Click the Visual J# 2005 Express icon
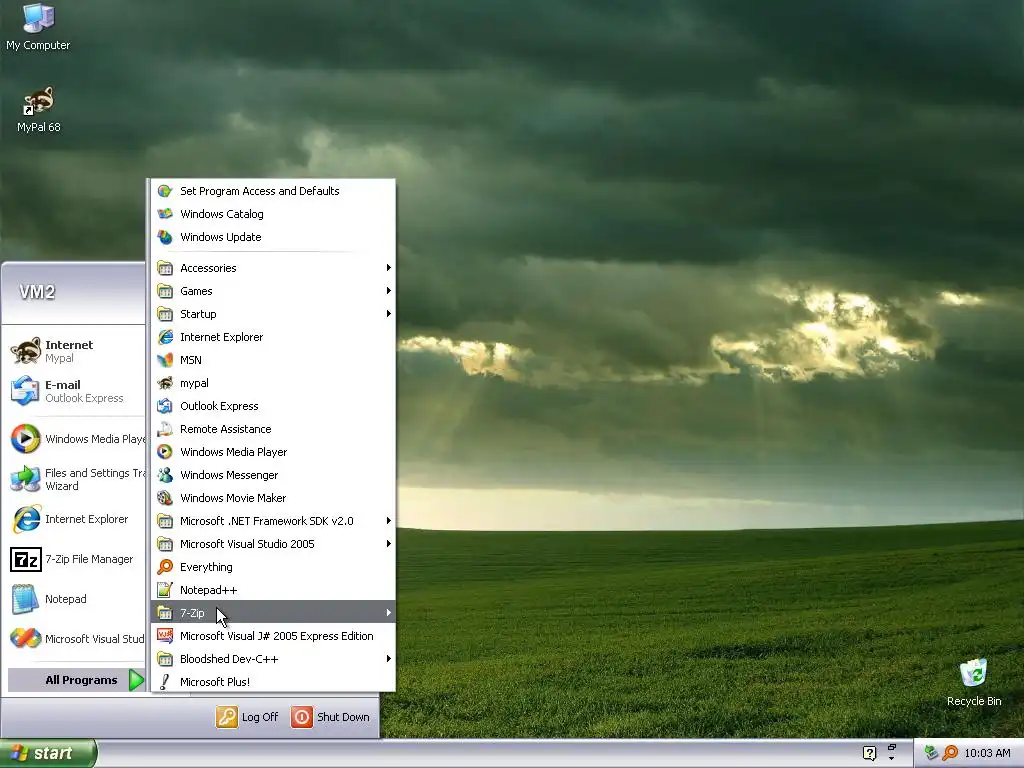Screen dimensions: 1024x768 pyautogui.click(x=165, y=636)
